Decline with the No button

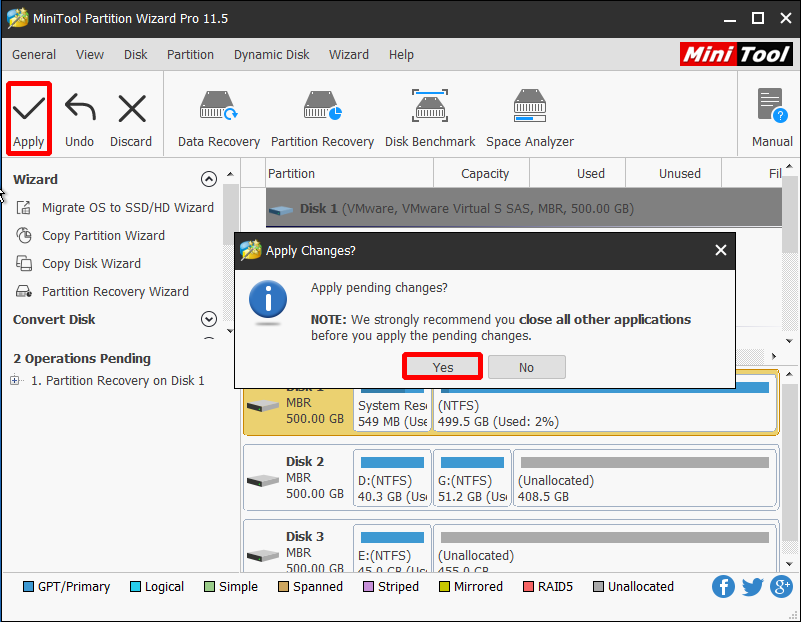point(527,367)
